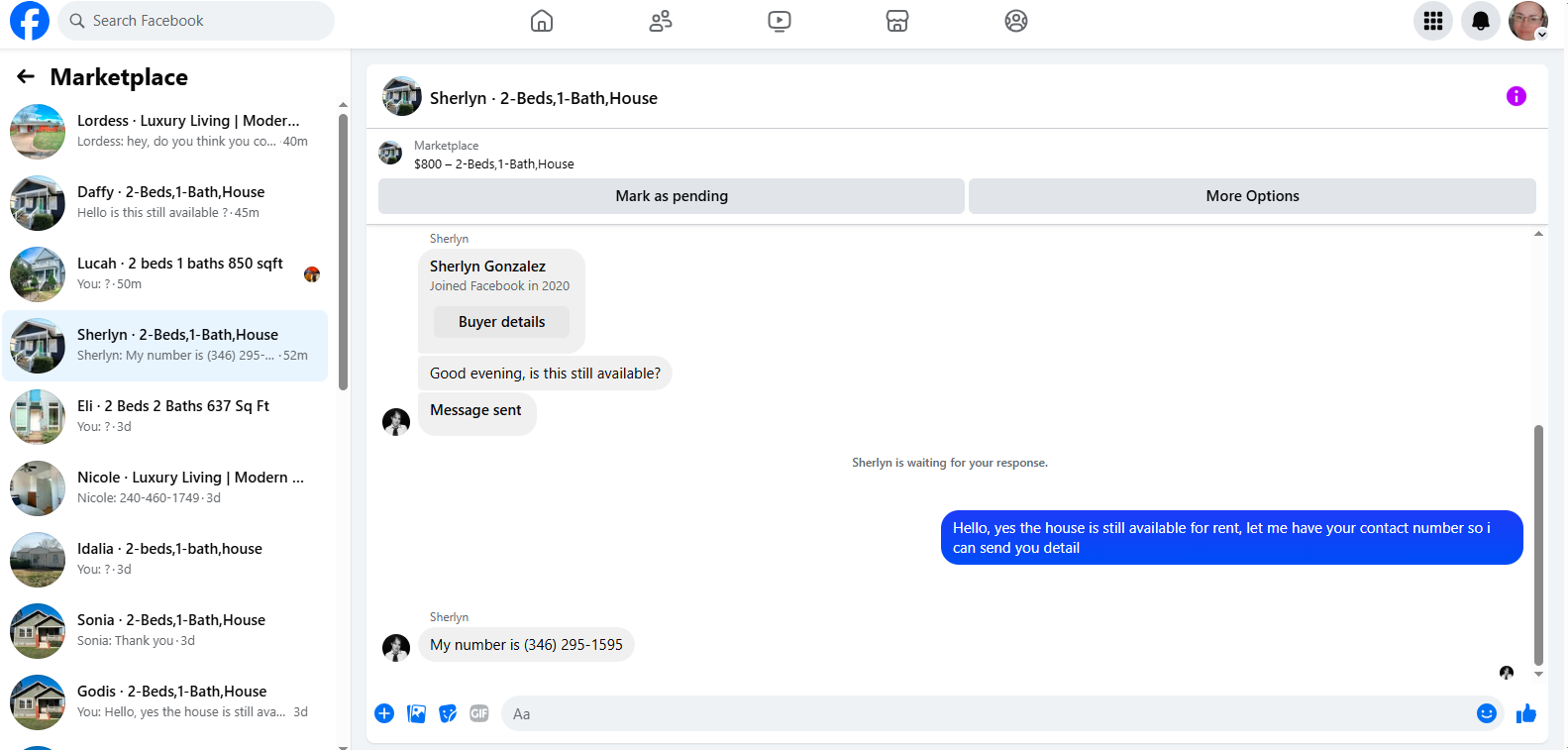Attach a photo with the image icon
Viewport: 1568px width, 750px height.
(x=417, y=713)
